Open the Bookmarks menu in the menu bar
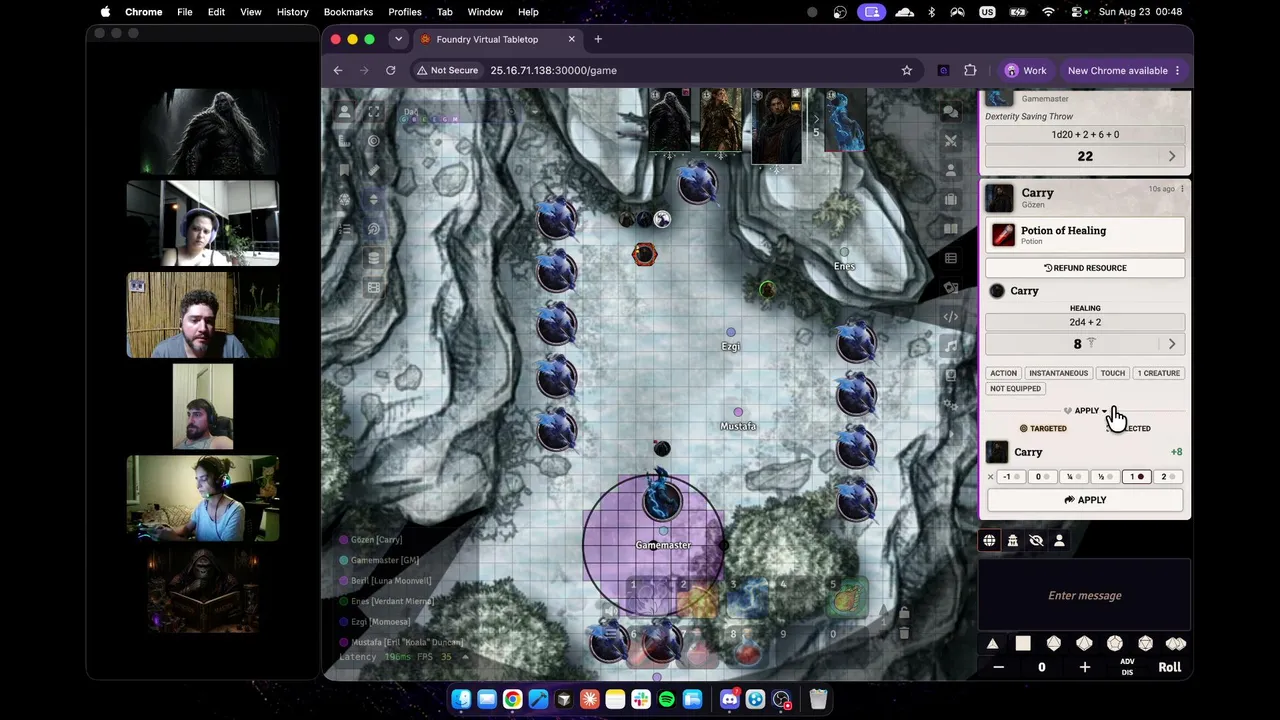This screenshot has width=1280, height=720. (x=348, y=12)
